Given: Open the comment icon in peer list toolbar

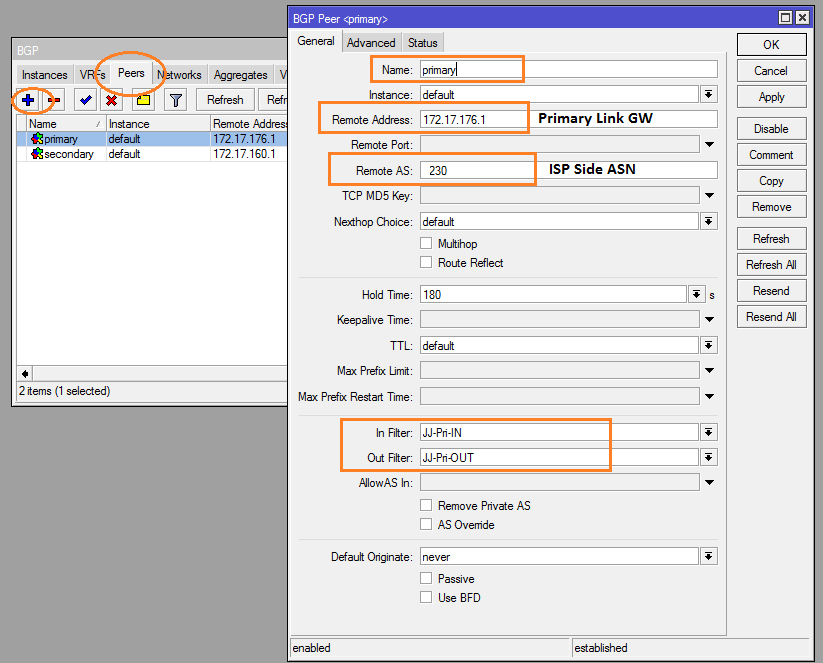Looking at the screenshot, I should pos(140,100).
